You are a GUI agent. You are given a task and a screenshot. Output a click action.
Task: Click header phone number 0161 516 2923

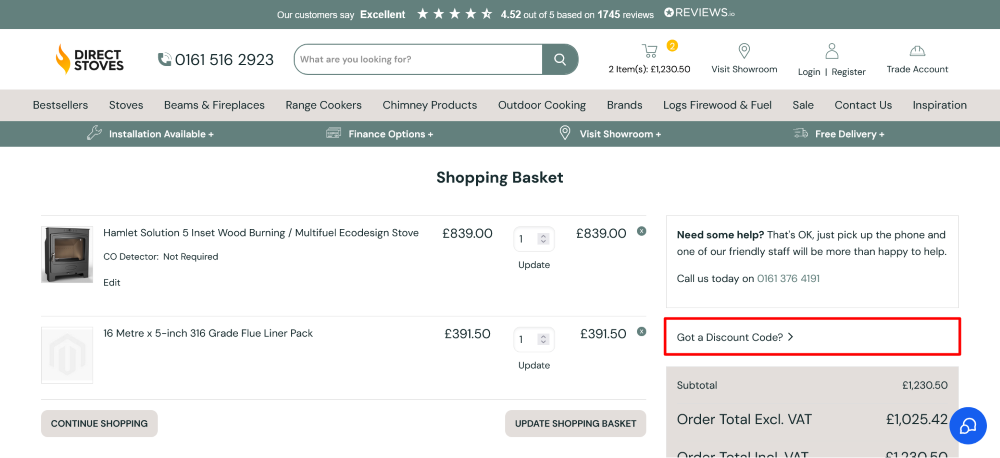pyautogui.click(x=224, y=60)
